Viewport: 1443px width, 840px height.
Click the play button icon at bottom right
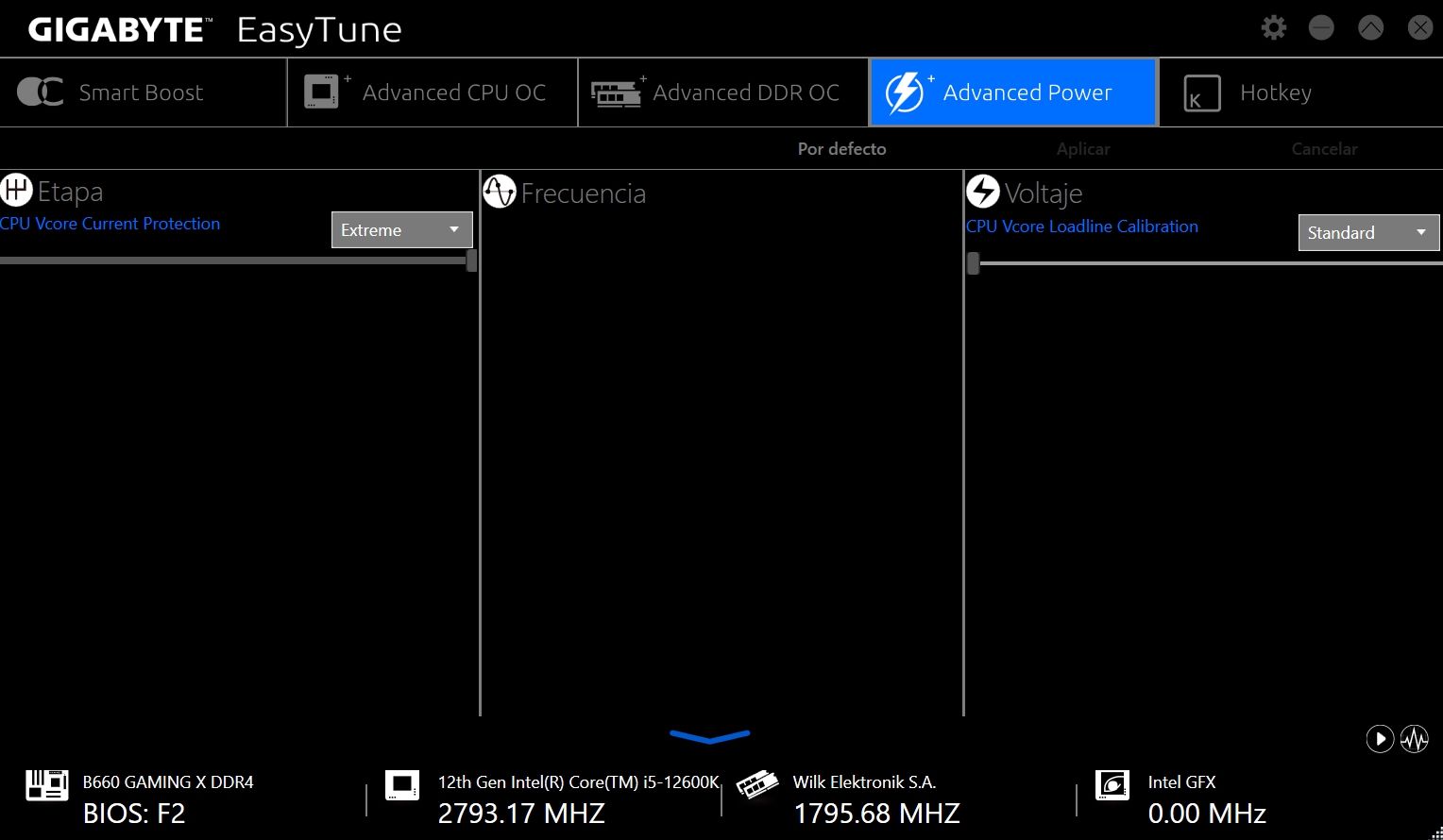click(1380, 738)
